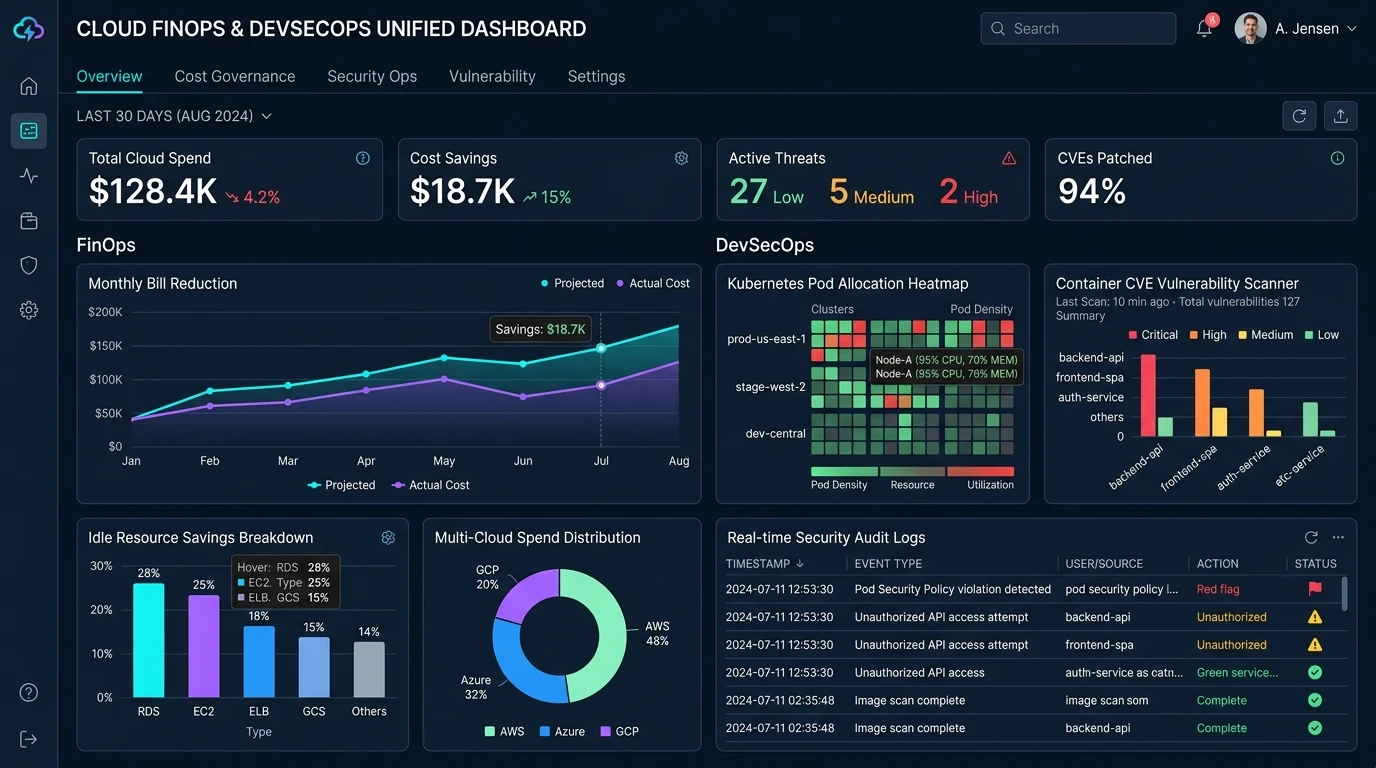Image resolution: width=1376 pixels, height=768 pixels.
Task: Click the cloud logo icon
Action: tap(28, 30)
